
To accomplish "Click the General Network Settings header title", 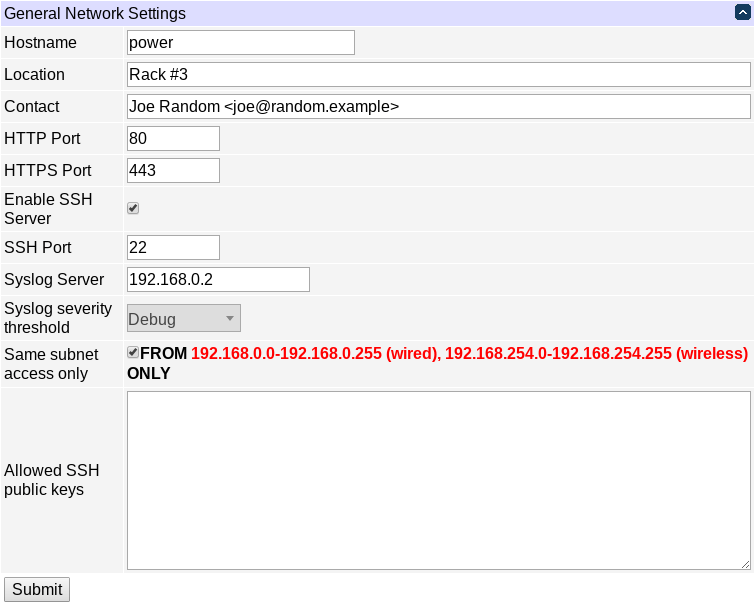I will pos(95,13).
